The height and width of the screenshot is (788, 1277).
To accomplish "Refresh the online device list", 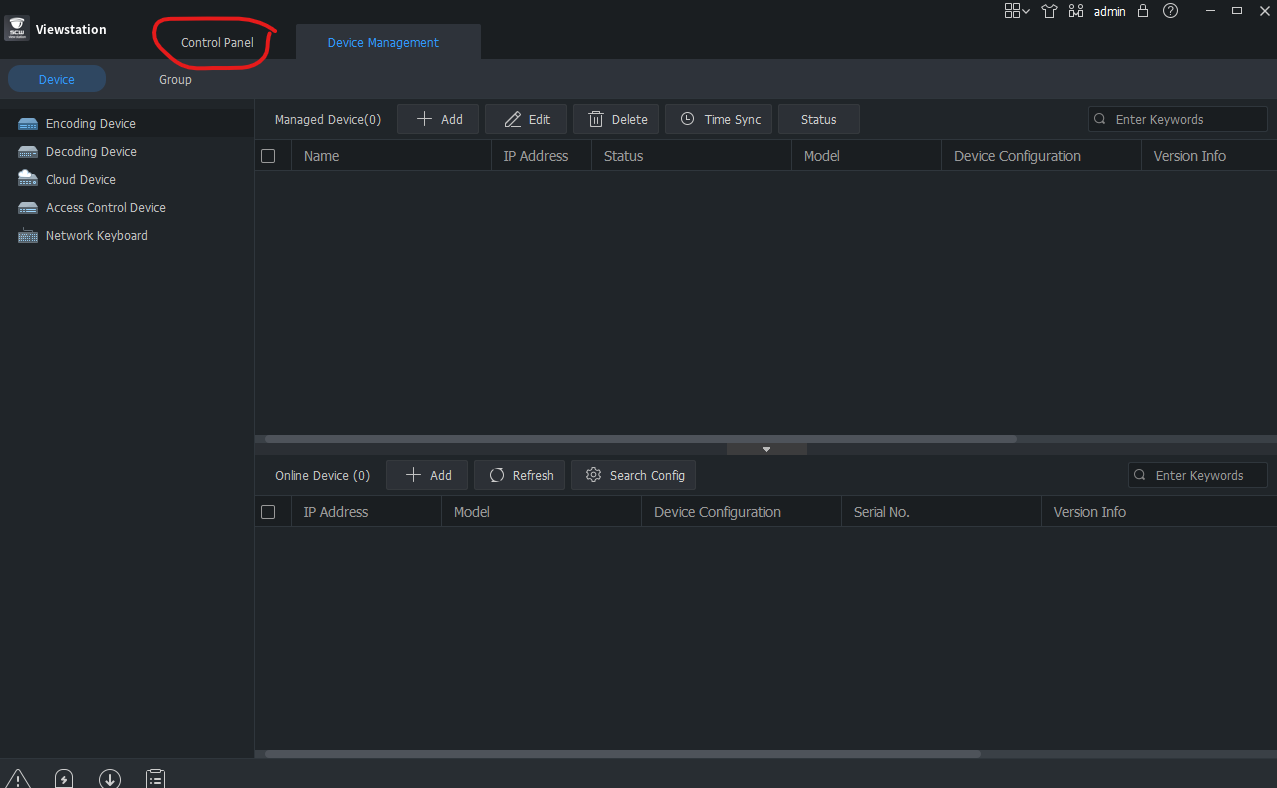I will [520, 475].
